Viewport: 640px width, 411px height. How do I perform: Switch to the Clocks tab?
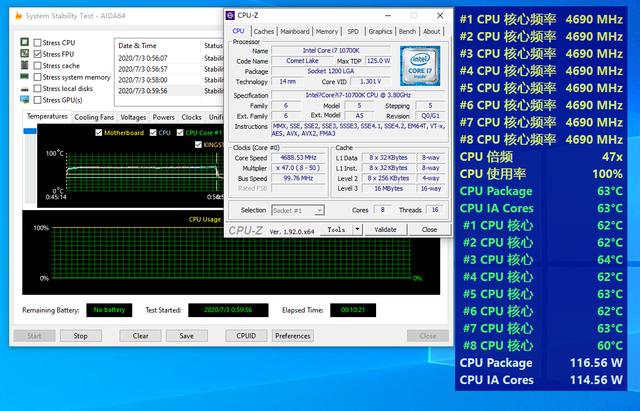pos(191,117)
